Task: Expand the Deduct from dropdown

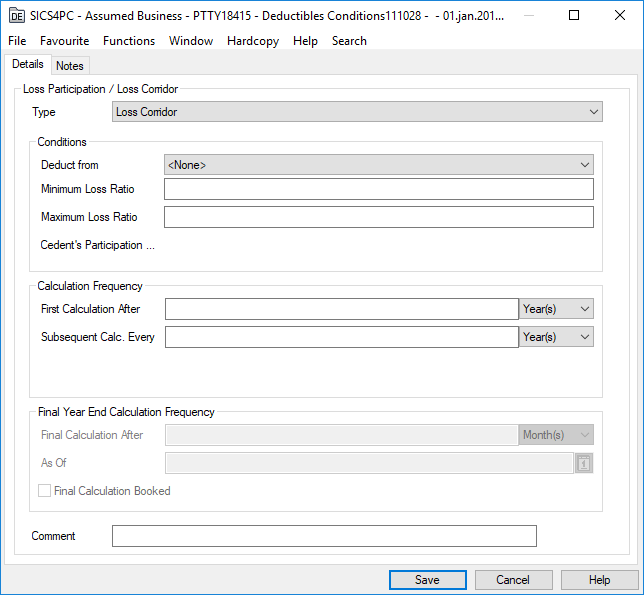Action: tap(378, 164)
